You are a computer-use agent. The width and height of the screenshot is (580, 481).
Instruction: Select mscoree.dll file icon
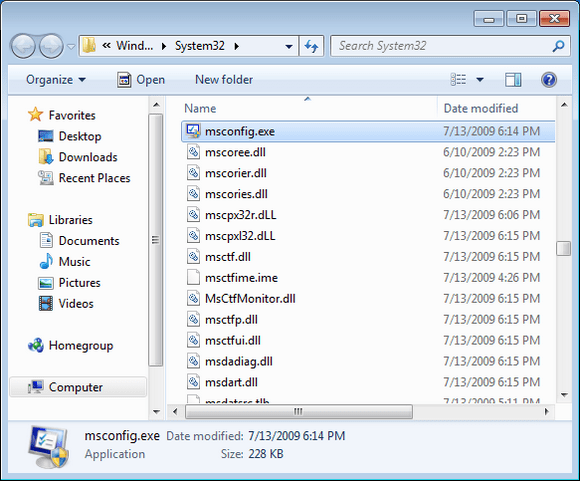coord(193,152)
